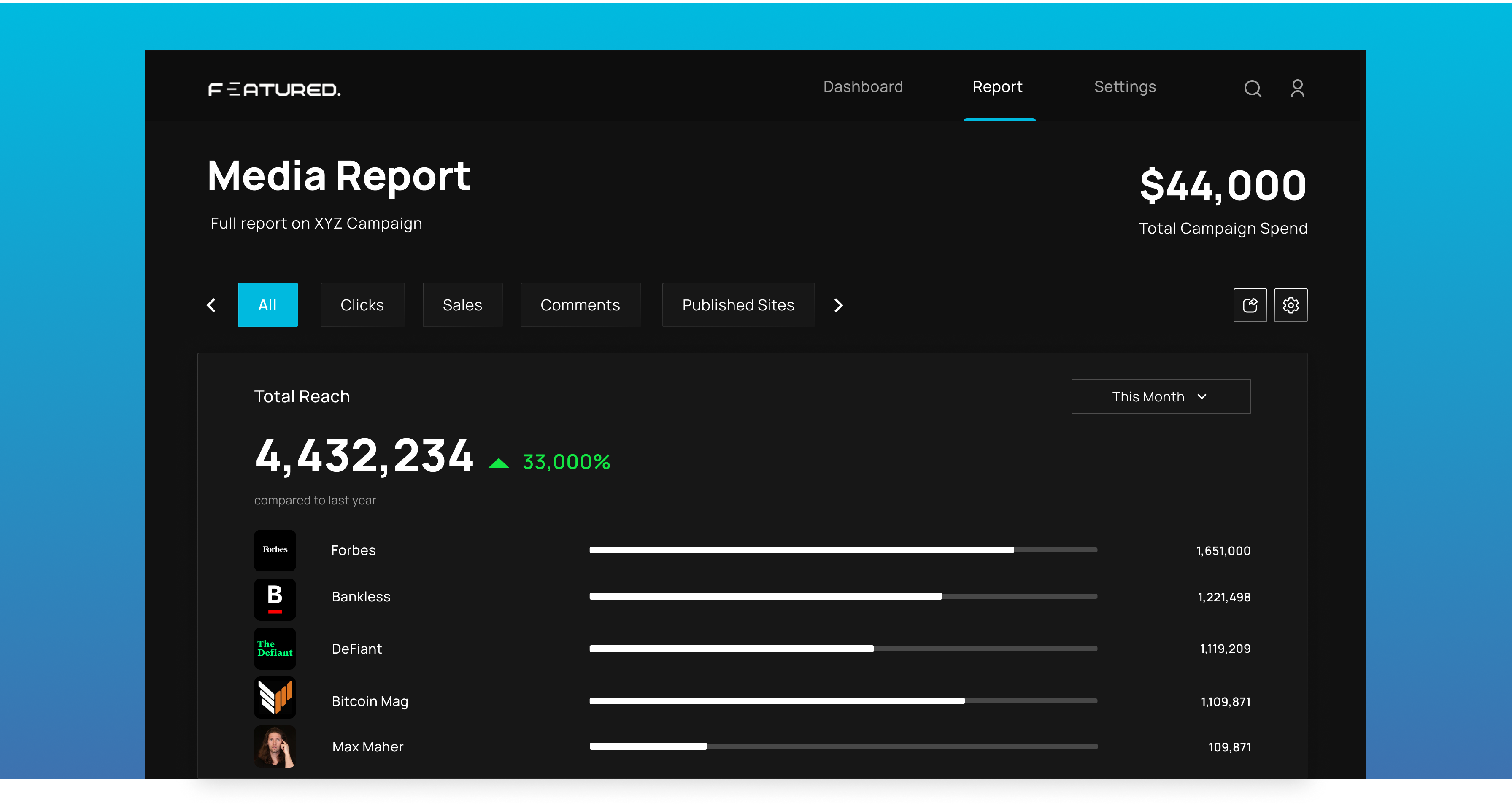The width and height of the screenshot is (1512, 808).
Task: Click the 1,109,871 reach value
Action: click(1226, 702)
